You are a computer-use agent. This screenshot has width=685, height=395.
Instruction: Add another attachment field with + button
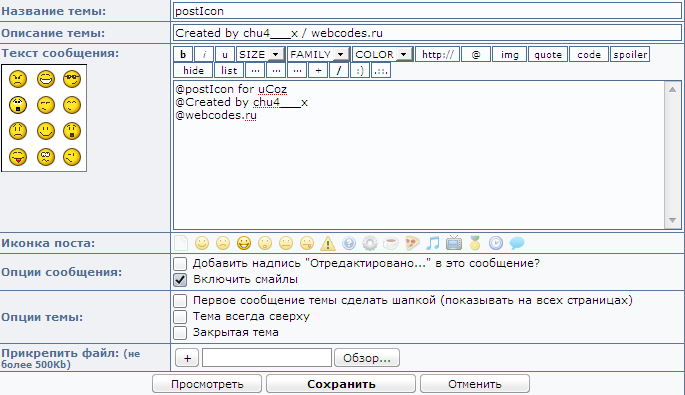pos(187,358)
